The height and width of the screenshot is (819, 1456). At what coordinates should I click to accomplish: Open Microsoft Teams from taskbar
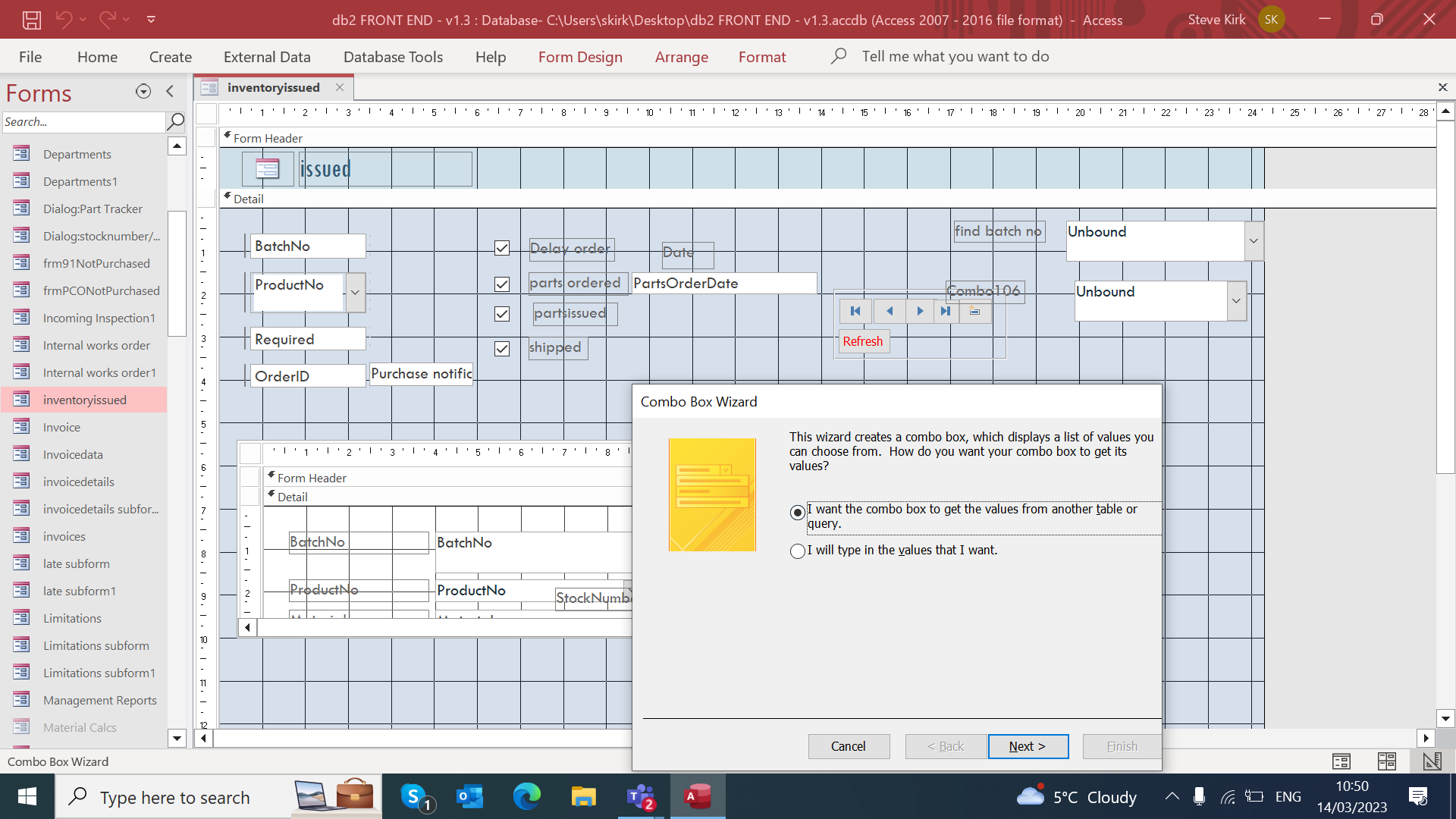tap(641, 797)
